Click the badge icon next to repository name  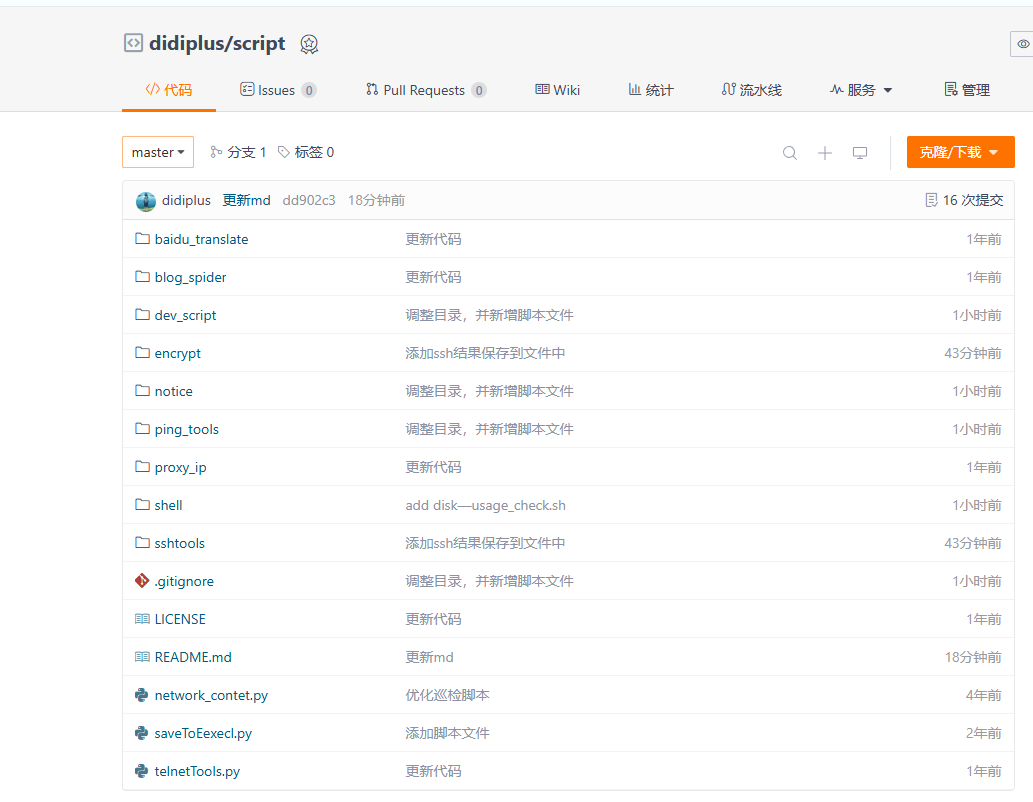(x=309, y=44)
